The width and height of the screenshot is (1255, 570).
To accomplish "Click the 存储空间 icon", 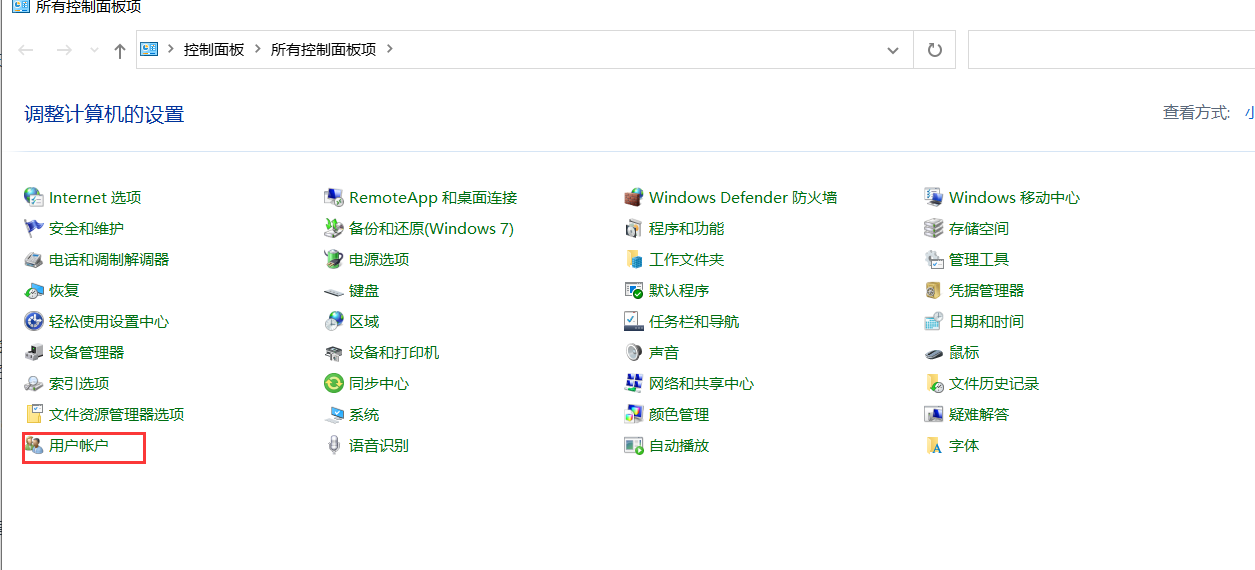I will coord(934,228).
